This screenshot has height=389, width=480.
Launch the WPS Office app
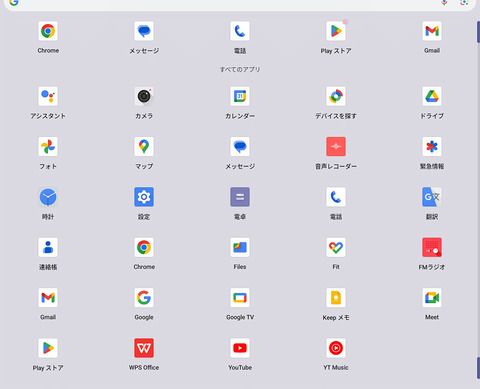coord(144,348)
